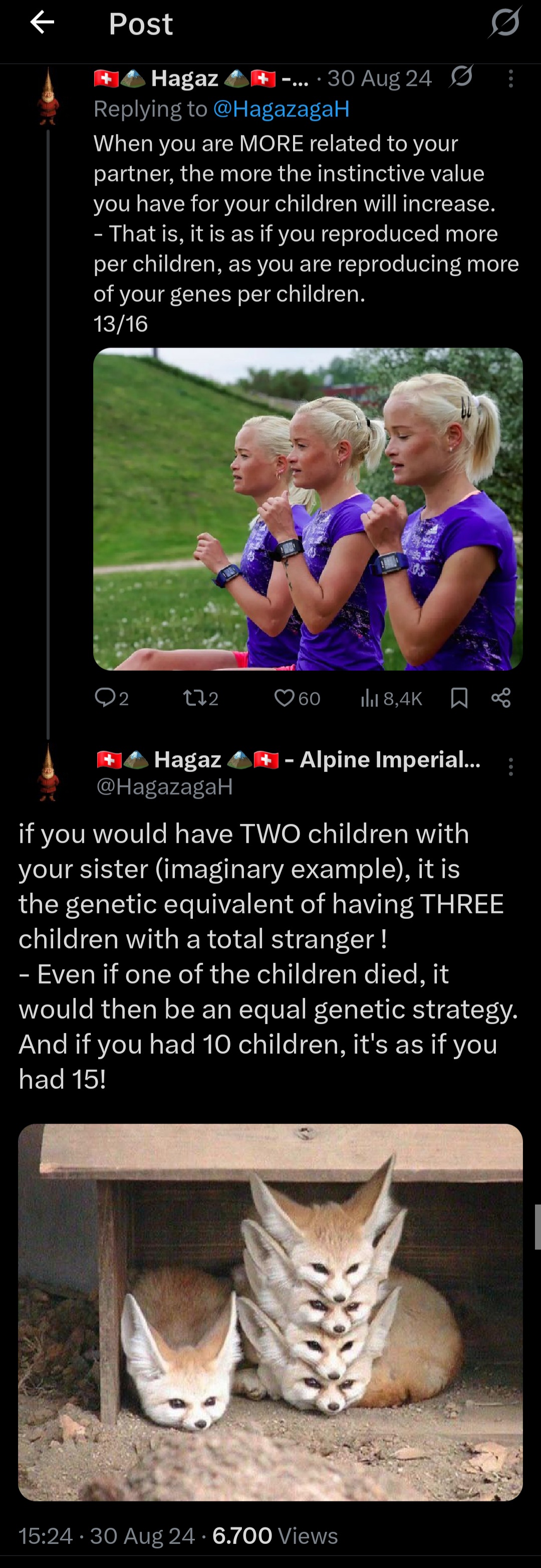
Task: Tap the 6.700 Views count
Action: (x=275, y=1536)
